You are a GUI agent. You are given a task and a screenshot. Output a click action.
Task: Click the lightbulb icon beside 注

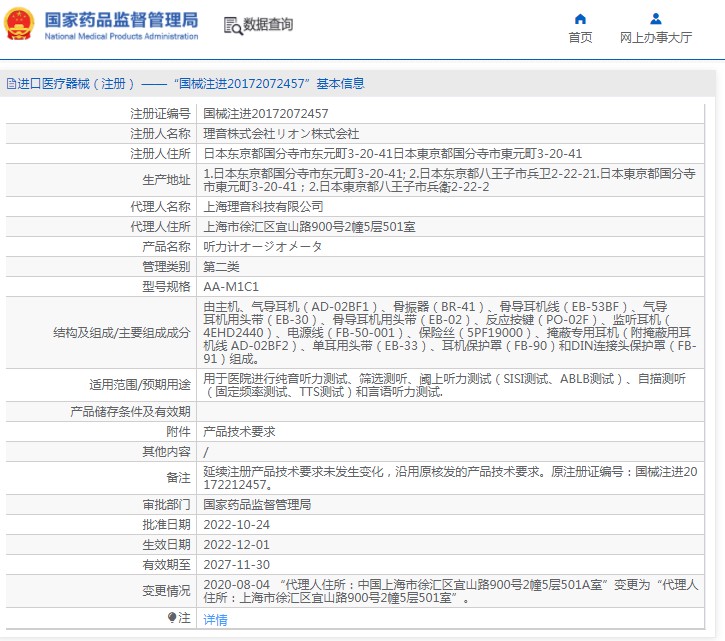172,619
